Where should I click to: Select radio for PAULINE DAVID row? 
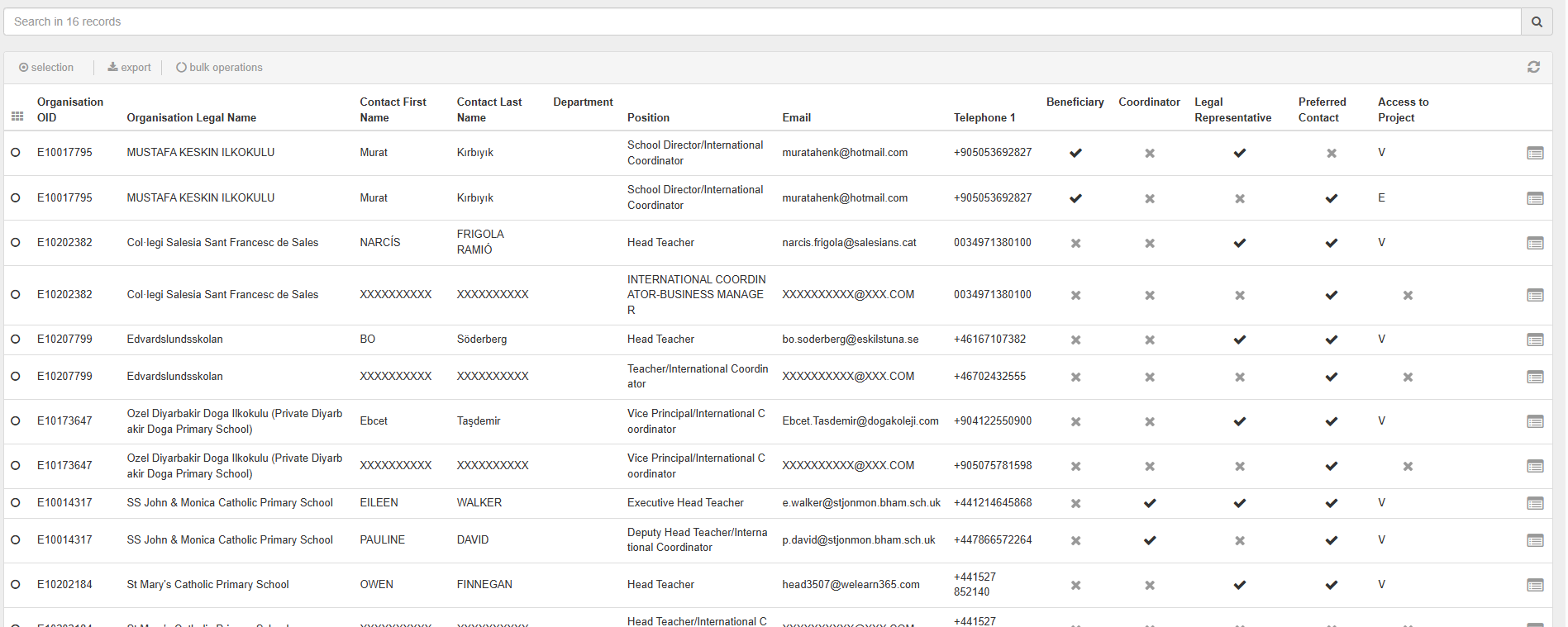(x=16, y=539)
